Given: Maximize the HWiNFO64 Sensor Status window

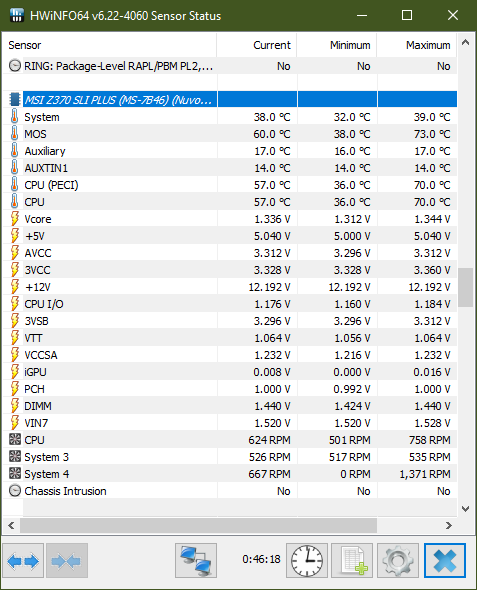Looking at the screenshot, I should pos(407,15).
